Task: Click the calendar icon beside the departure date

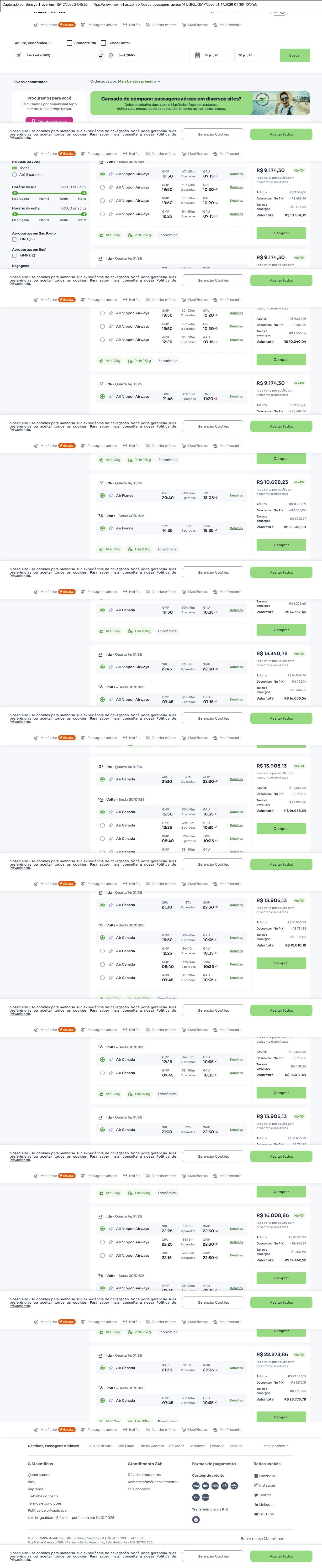Action: tap(197, 55)
